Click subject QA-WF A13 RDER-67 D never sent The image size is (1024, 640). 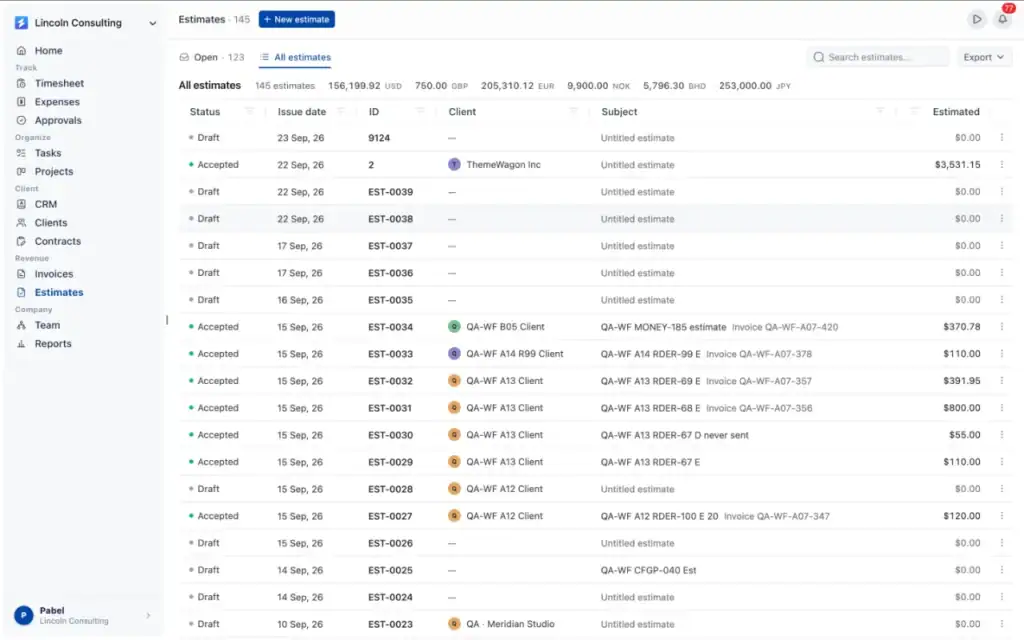[675, 435]
